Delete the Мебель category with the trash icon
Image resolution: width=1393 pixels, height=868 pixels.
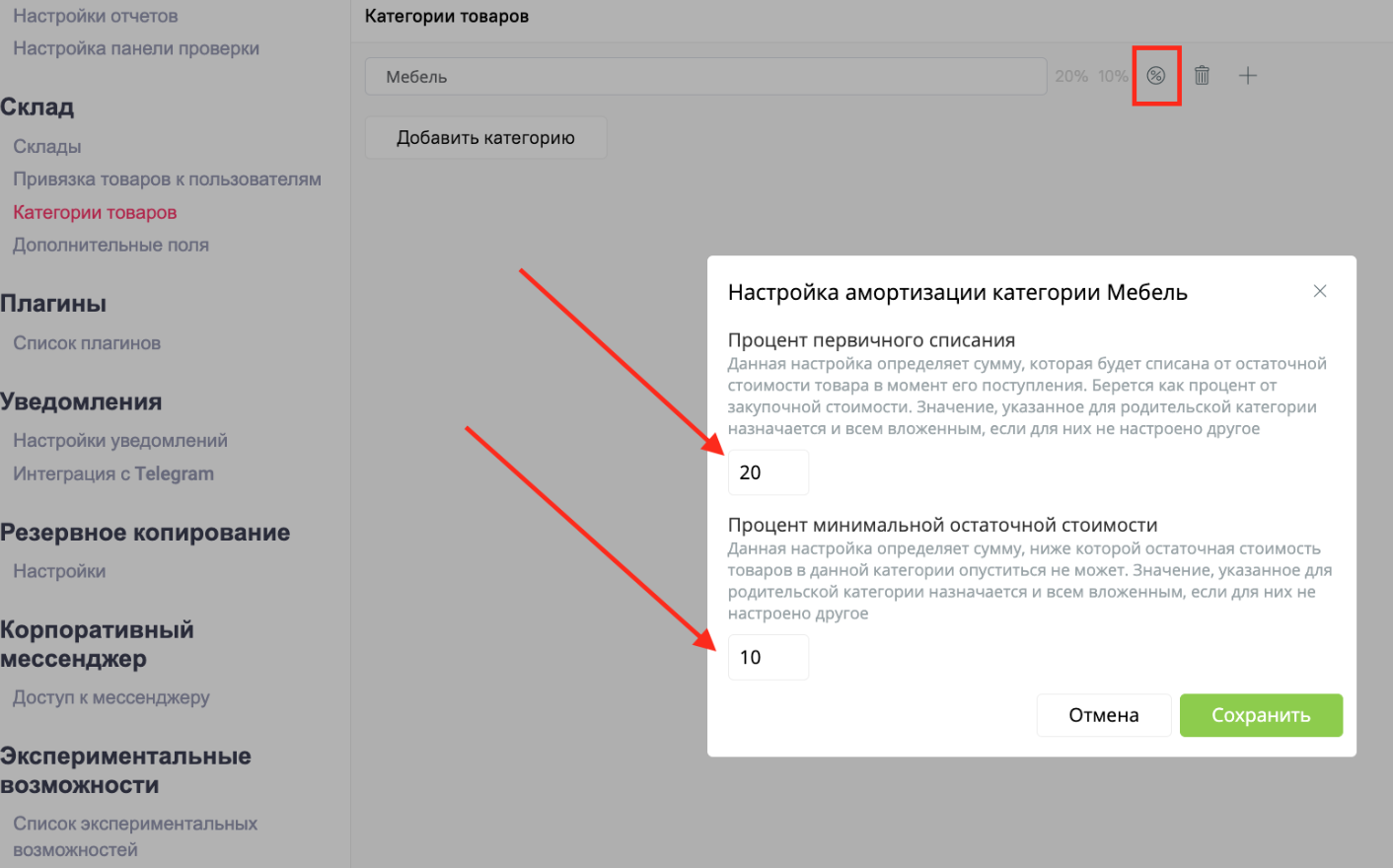1202,74
